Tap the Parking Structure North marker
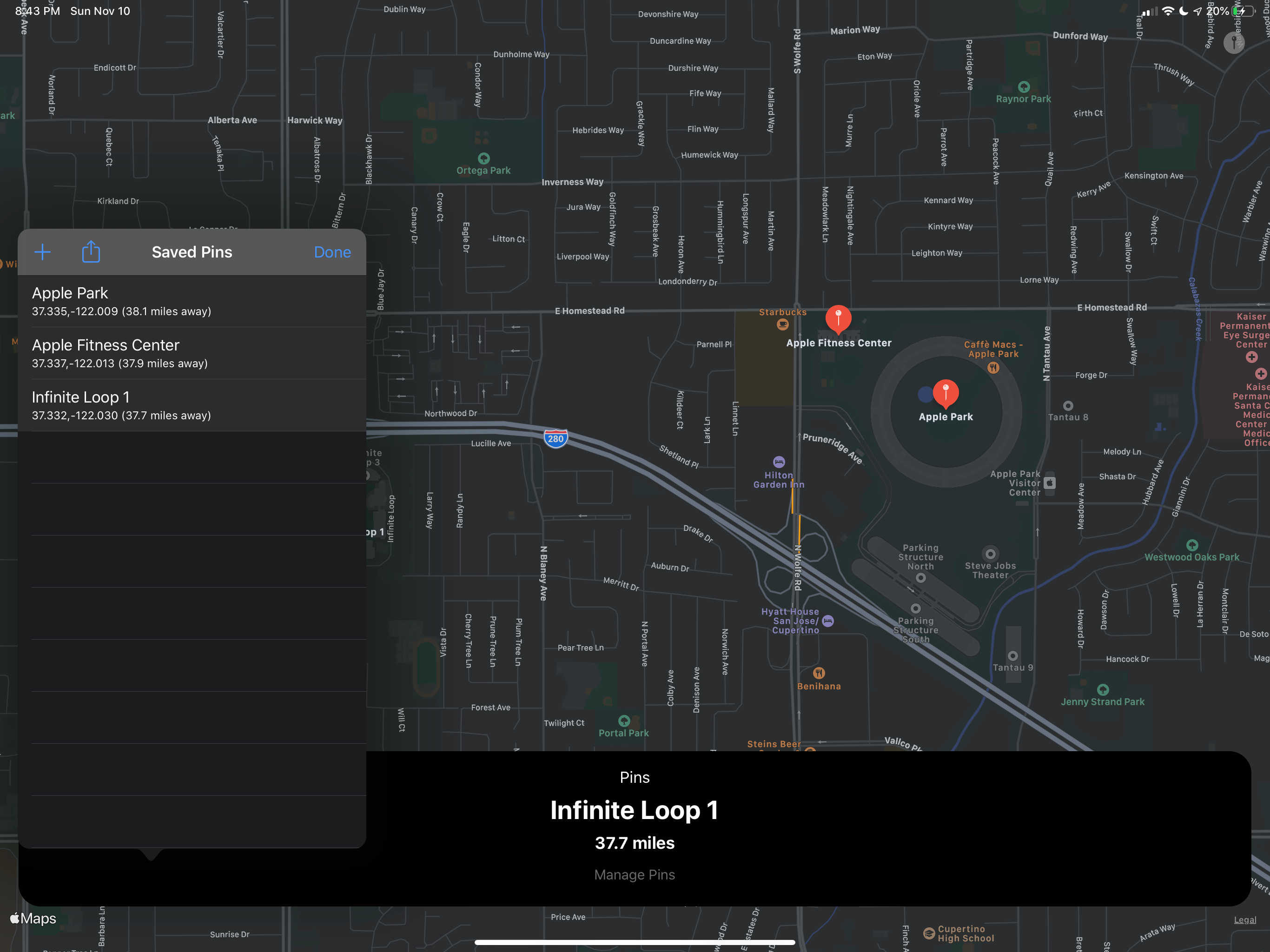 [x=921, y=578]
